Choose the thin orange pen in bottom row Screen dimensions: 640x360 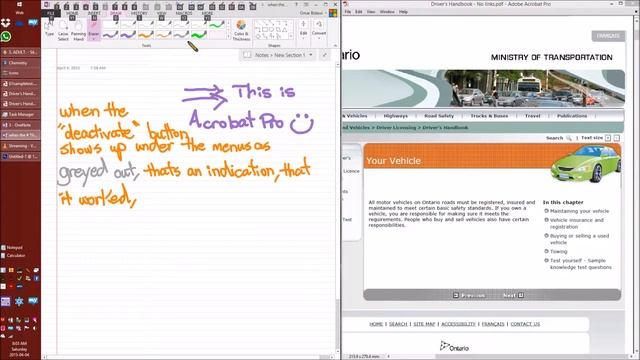click(x=163, y=35)
